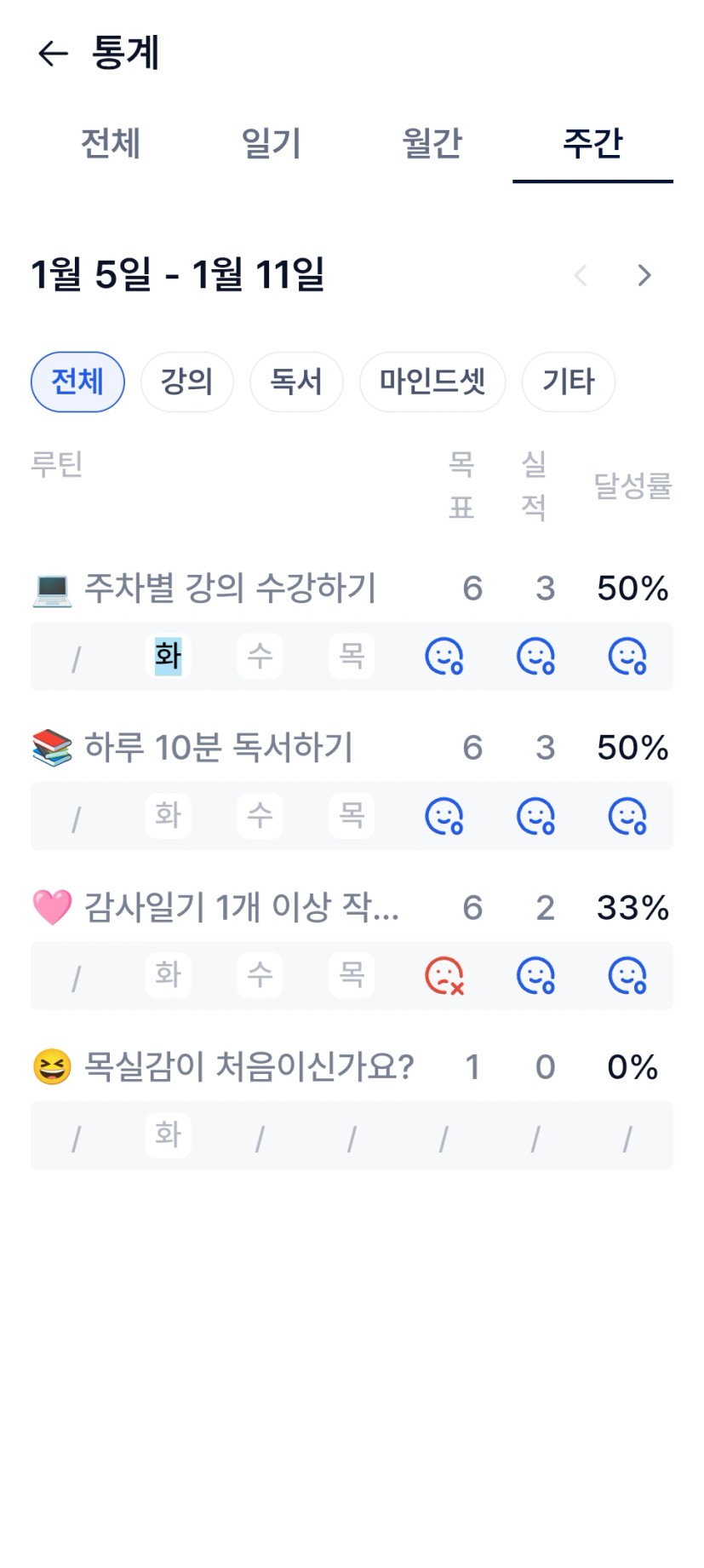Viewport: 704px width, 1568px height.
Task: Open the 전체 tab at top
Action: pos(111,143)
